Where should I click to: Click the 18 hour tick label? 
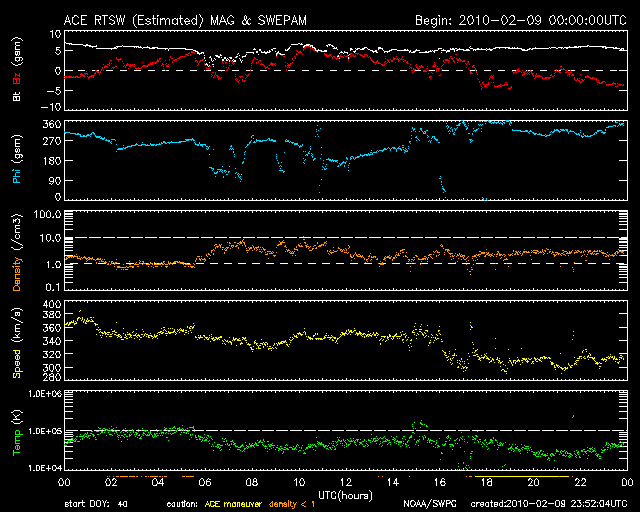pos(486,482)
